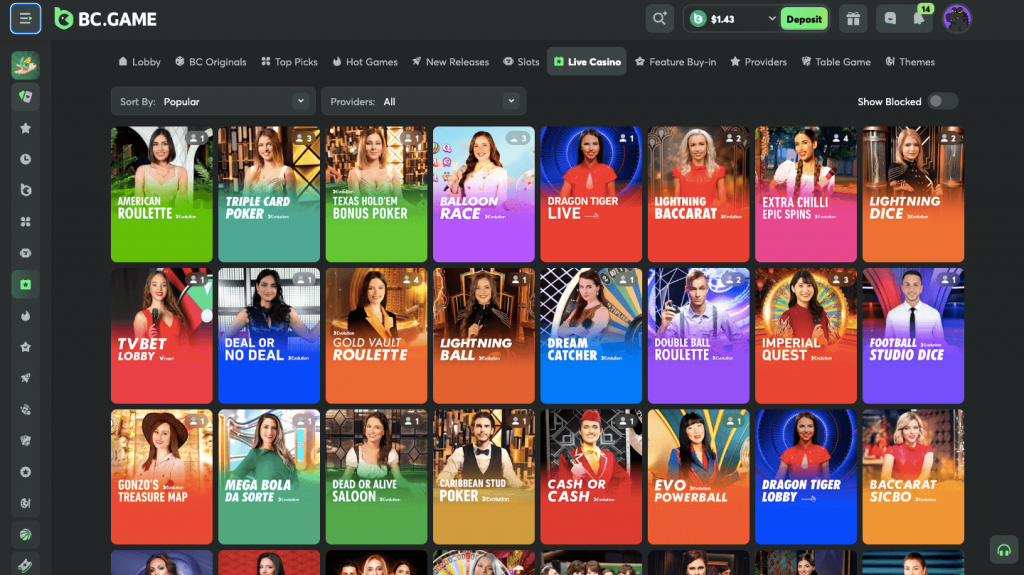1024x575 pixels.
Task: Switch to the Table Game tab
Action: click(x=836, y=61)
